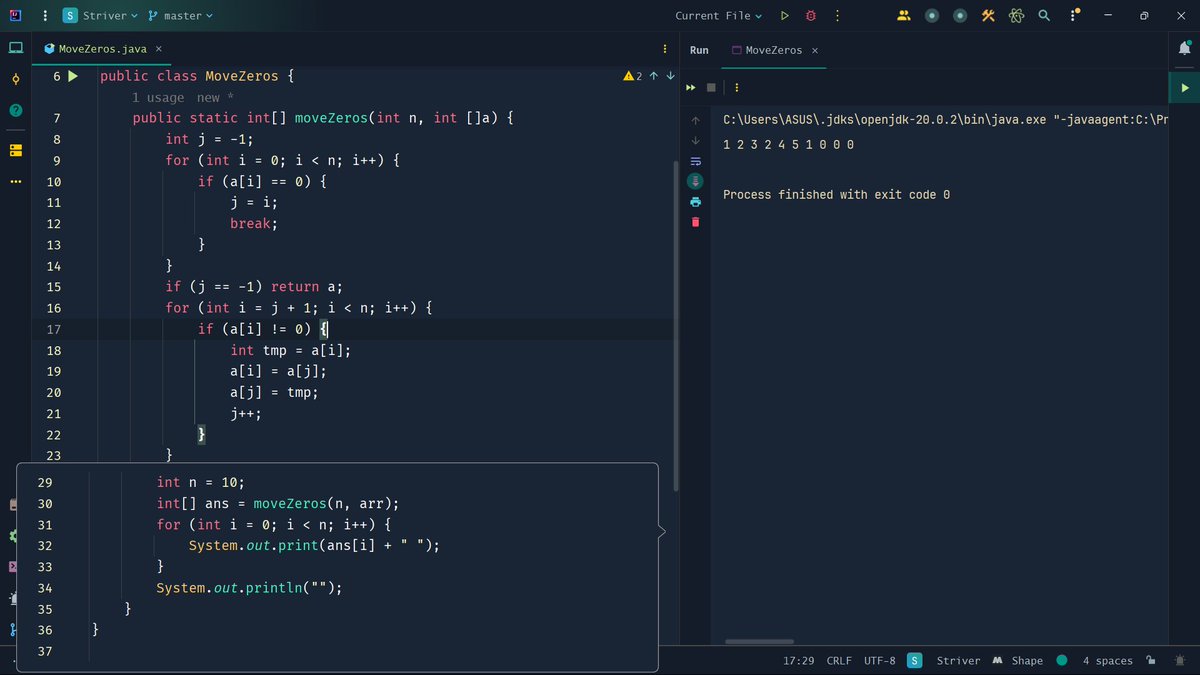
Task: Open the IDE main menu hamburger icon
Action: pyautogui.click(x=46, y=16)
